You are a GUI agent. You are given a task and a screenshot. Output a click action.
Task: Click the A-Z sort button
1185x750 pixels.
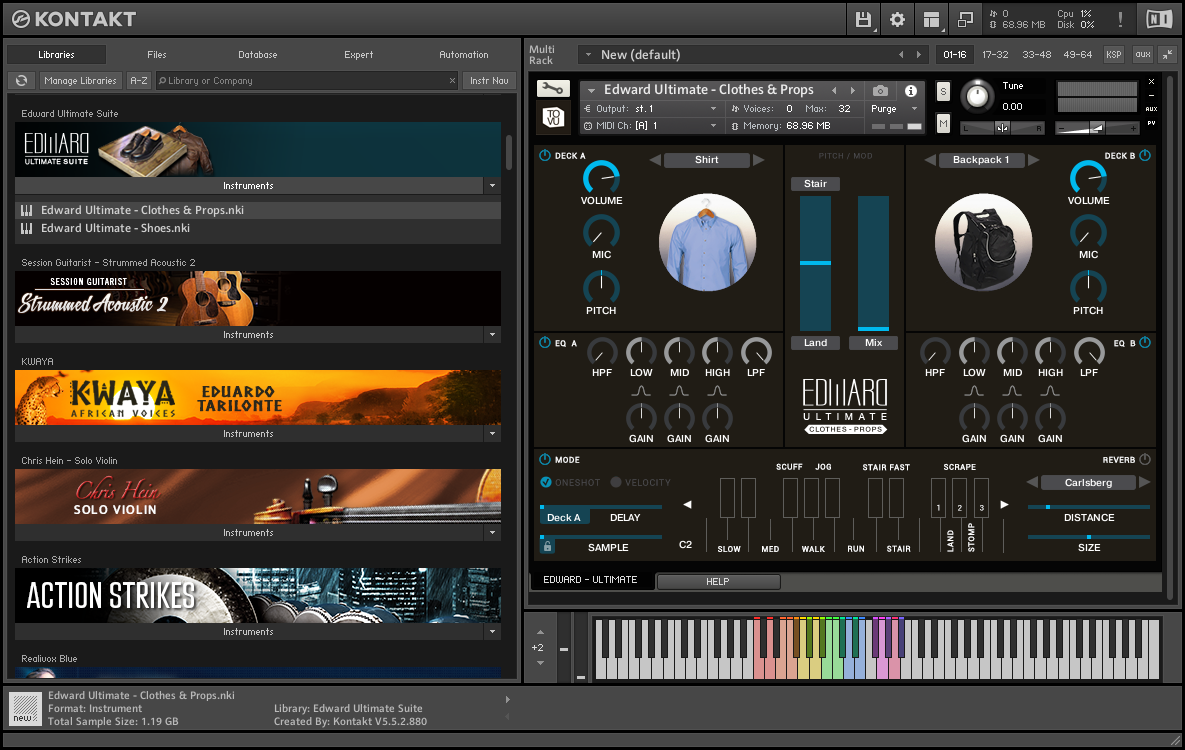(139, 80)
